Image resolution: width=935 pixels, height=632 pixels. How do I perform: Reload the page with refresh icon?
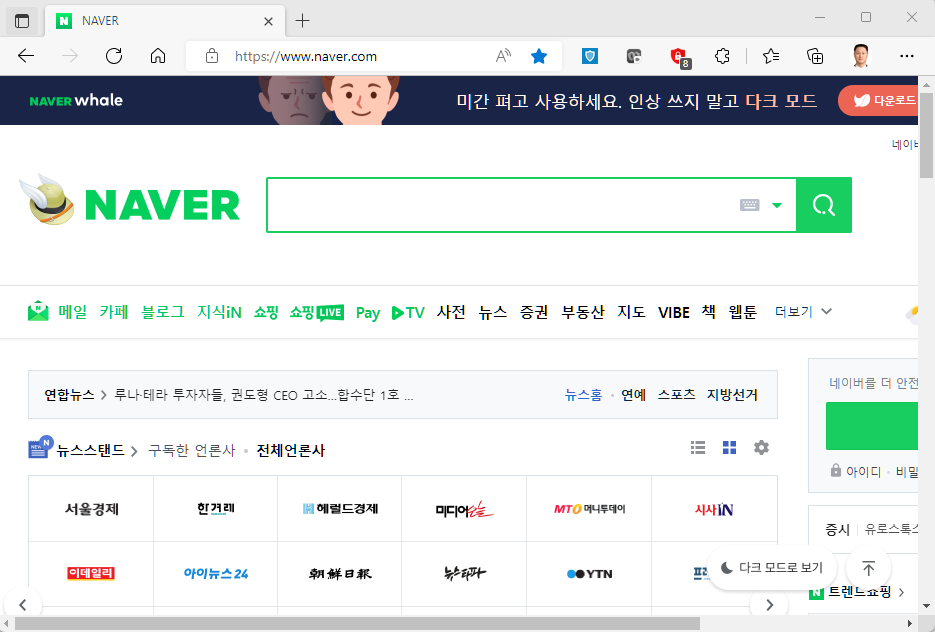click(114, 56)
